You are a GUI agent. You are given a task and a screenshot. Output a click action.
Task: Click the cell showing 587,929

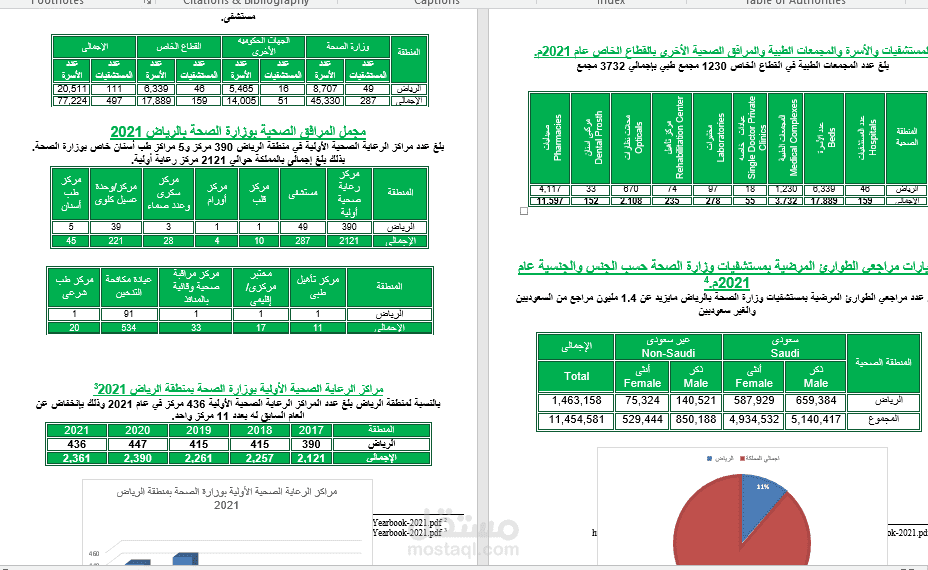[x=753, y=401]
